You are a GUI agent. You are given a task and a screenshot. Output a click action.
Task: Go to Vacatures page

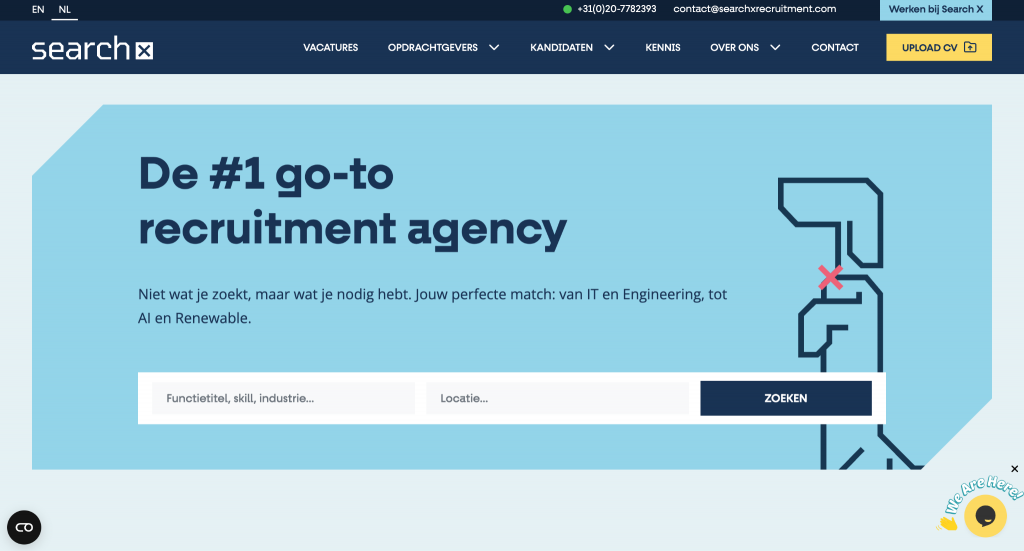(x=330, y=48)
